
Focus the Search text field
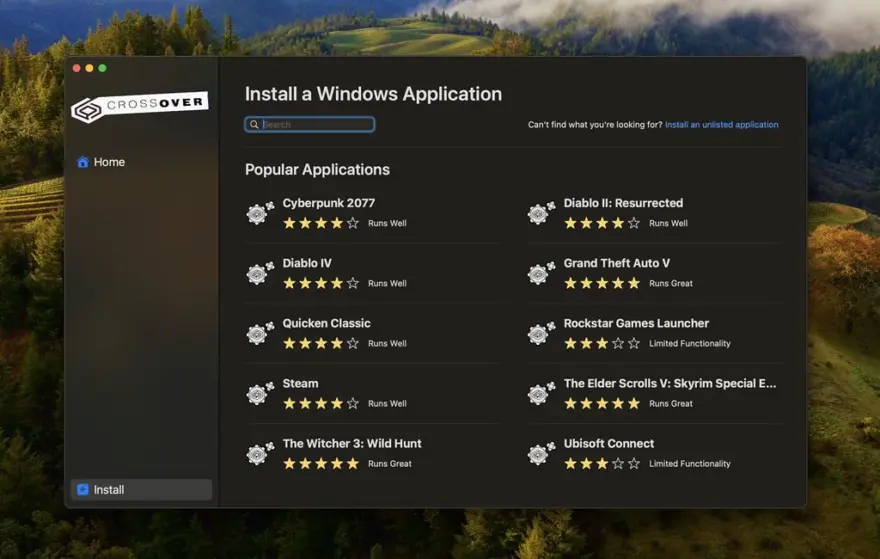310,125
